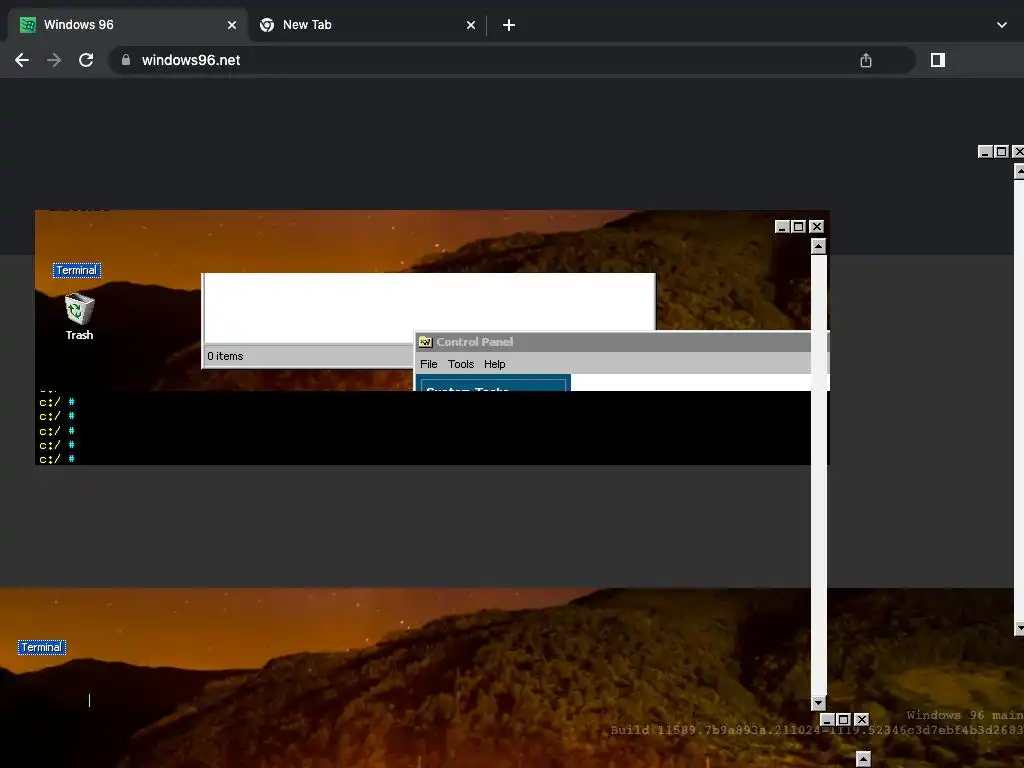
Task: Select the Terminal label above the Trash icon
Action: (76, 270)
